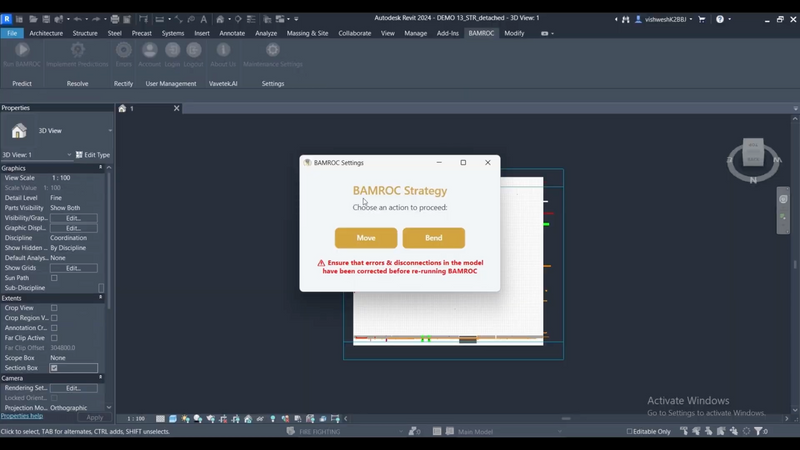The width and height of the screenshot is (800, 450).
Task: Click the Discipline value Coordination
Action: 68,238
